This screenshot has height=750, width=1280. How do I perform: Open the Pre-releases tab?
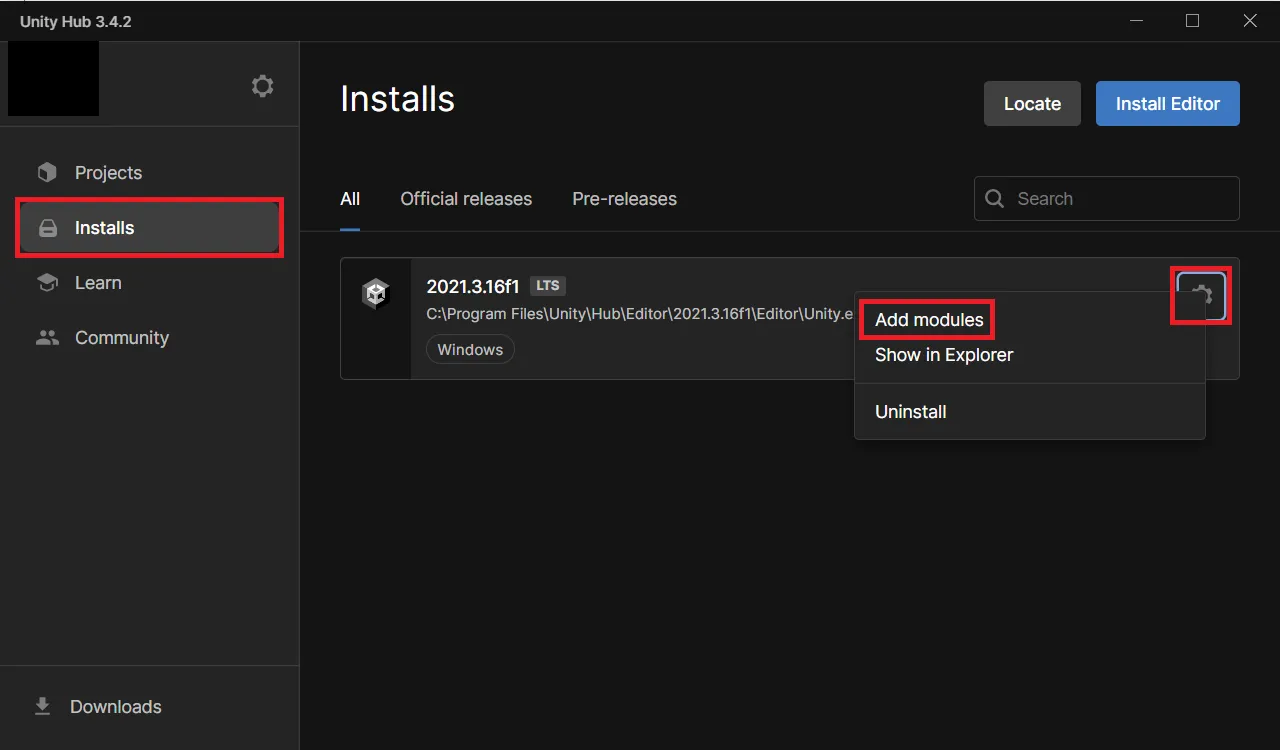tap(624, 199)
